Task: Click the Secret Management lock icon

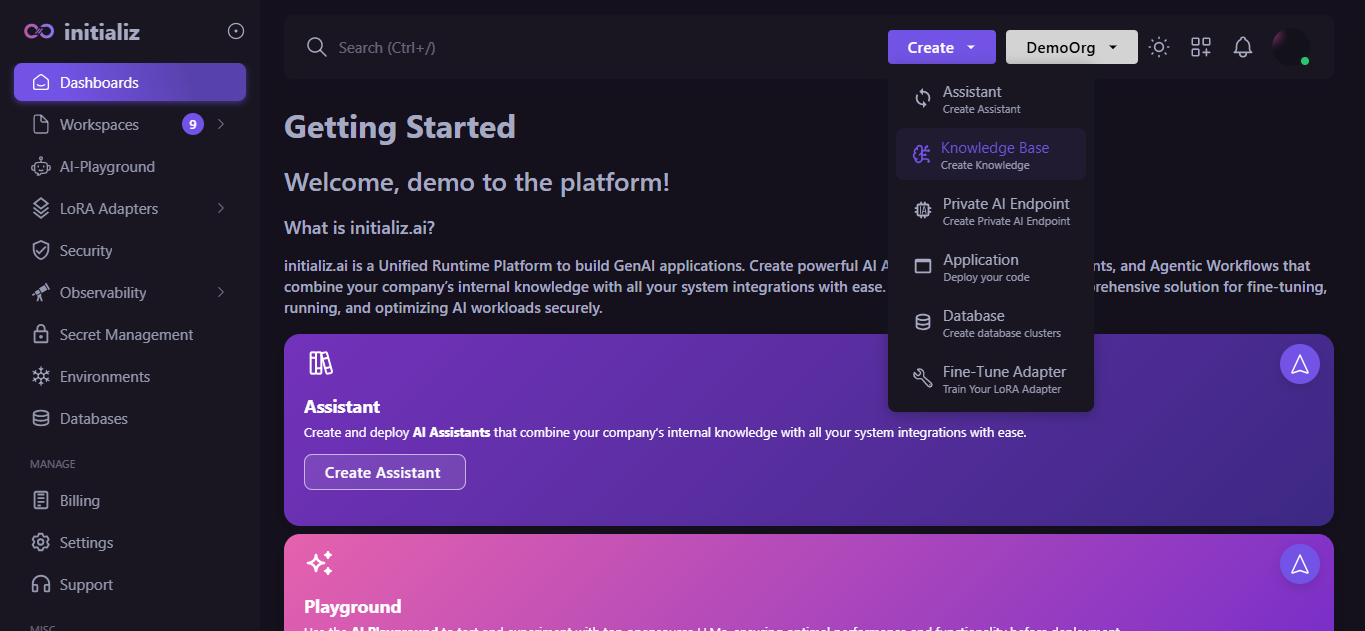Action: pos(41,334)
